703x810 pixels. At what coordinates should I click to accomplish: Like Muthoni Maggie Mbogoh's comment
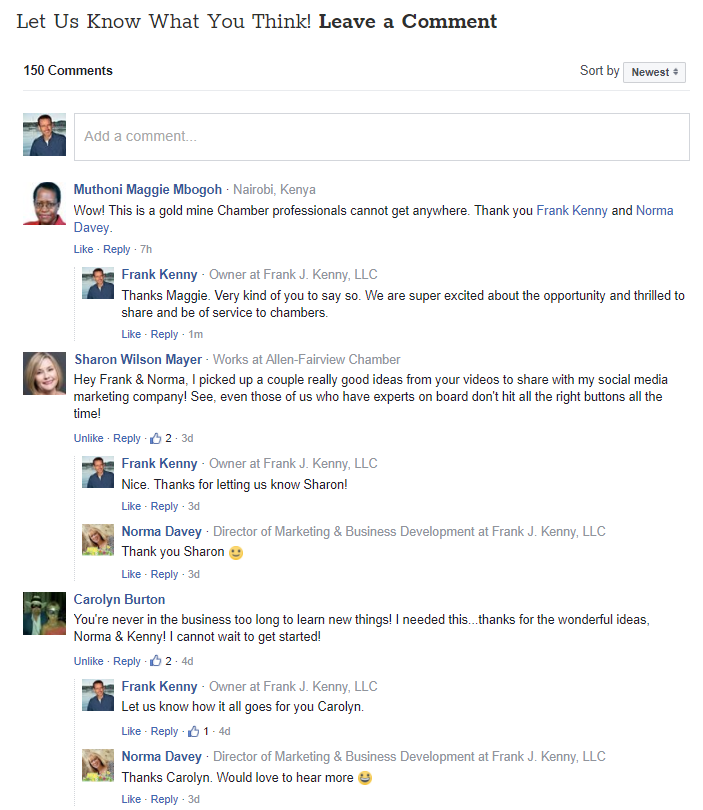[83, 249]
